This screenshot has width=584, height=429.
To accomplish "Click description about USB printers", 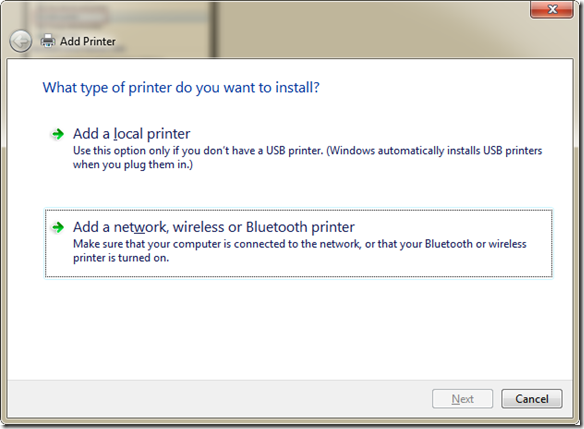I will [307, 158].
